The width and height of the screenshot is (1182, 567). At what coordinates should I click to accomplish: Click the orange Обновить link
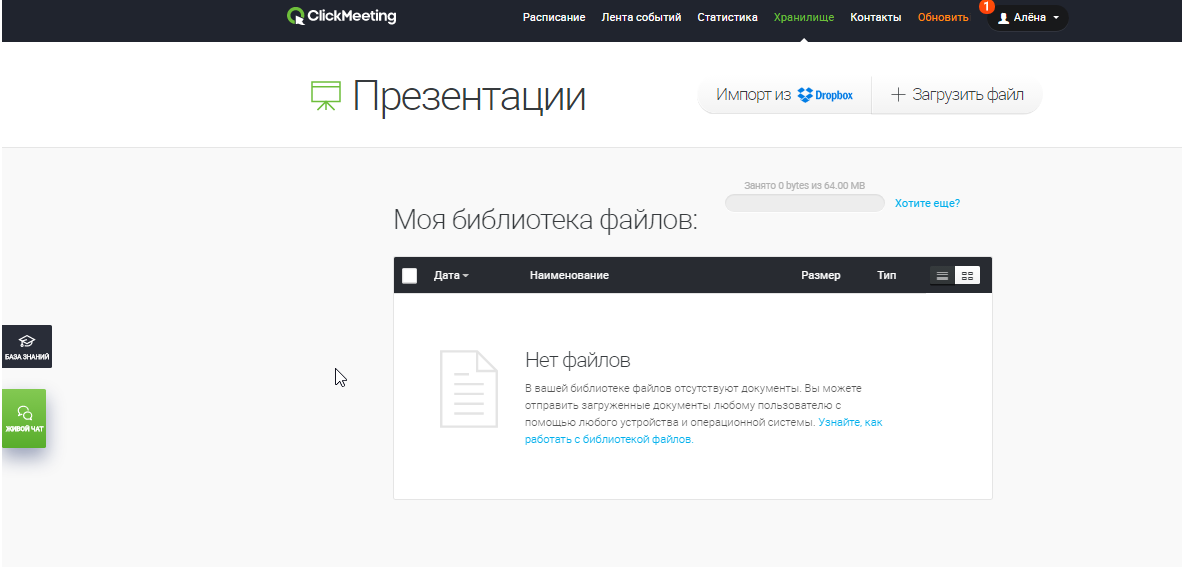pos(943,17)
